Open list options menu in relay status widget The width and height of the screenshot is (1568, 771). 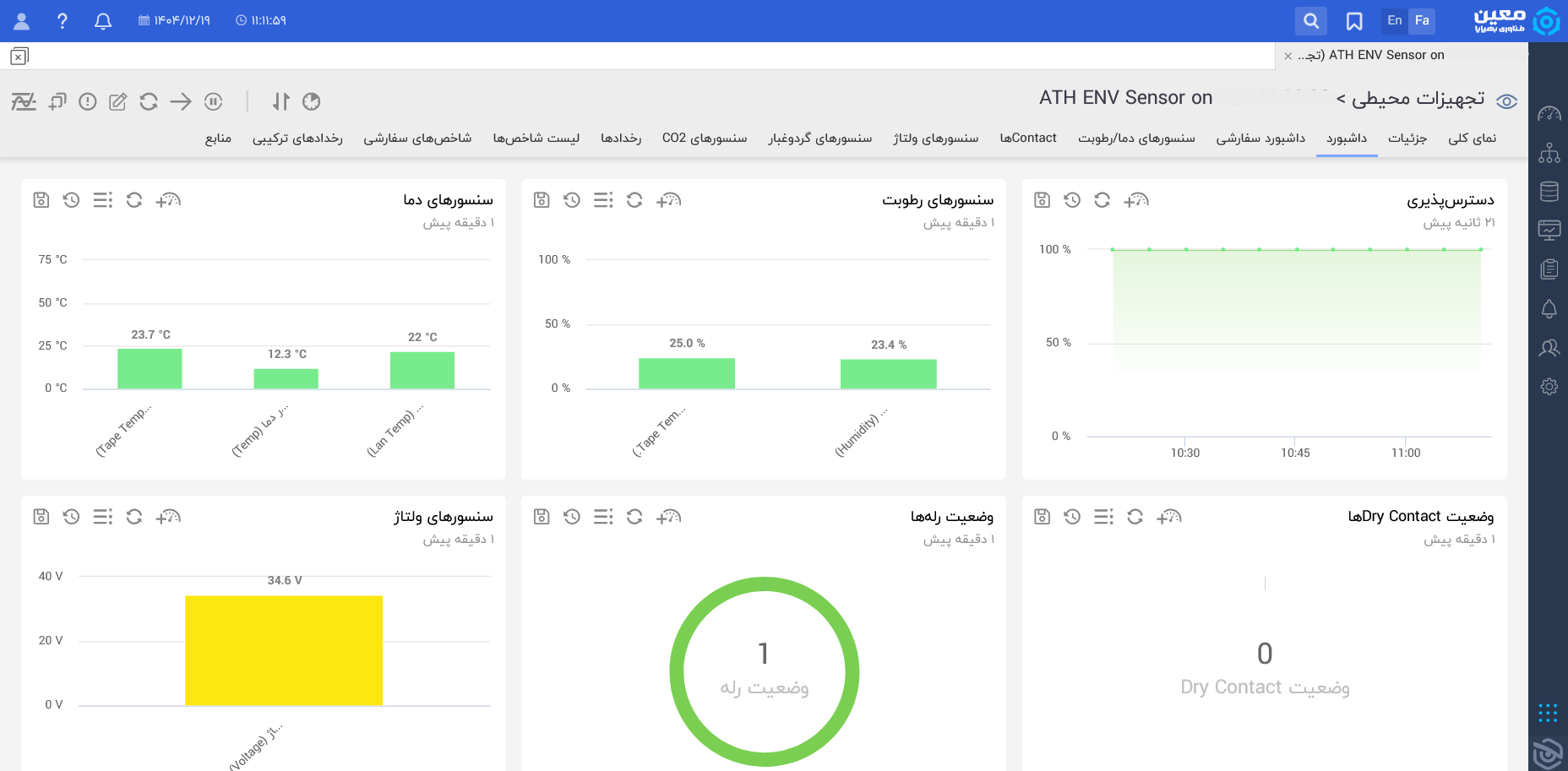603,517
